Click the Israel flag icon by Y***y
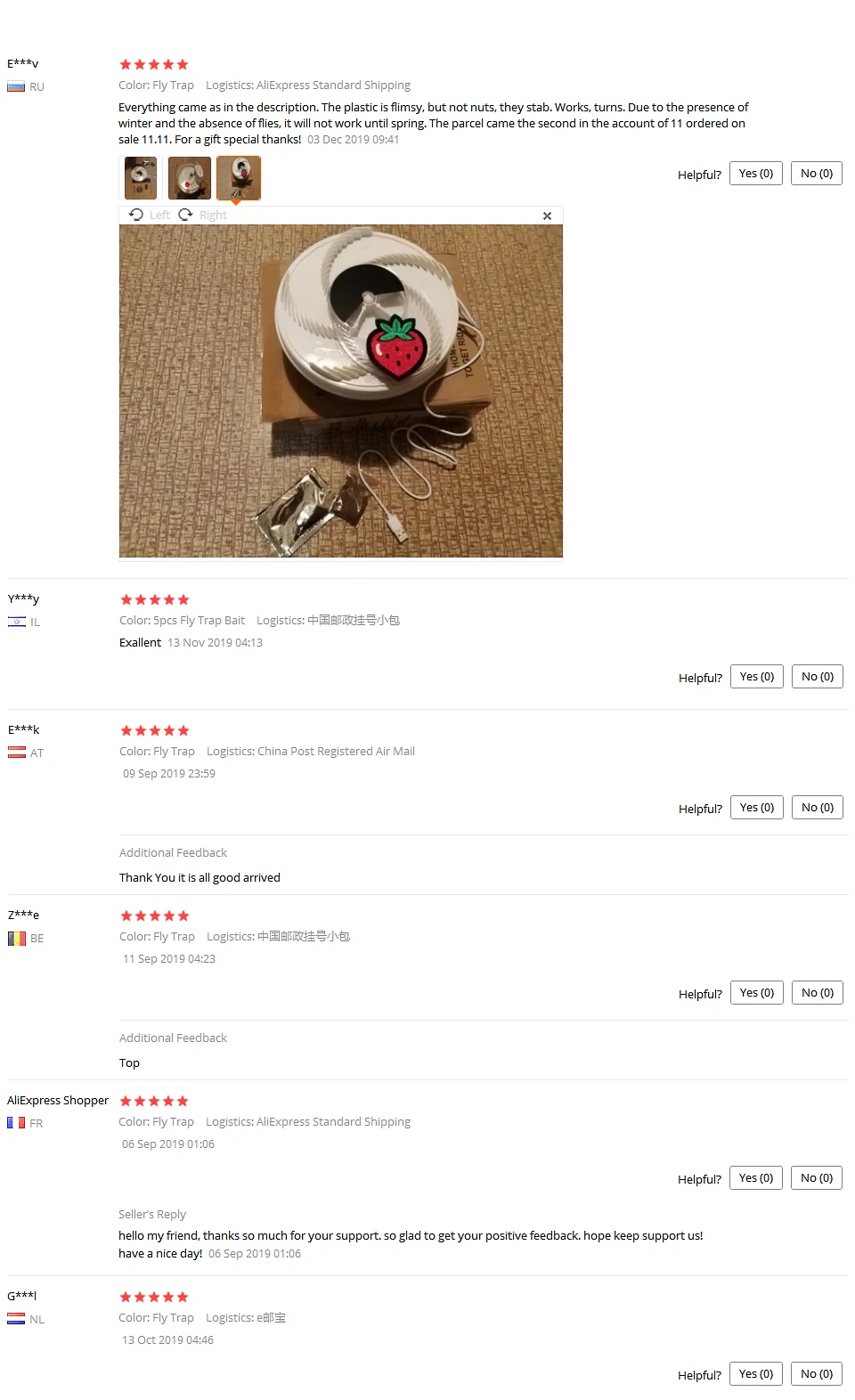The image size is (855, 1400). [x=17, y=622]
